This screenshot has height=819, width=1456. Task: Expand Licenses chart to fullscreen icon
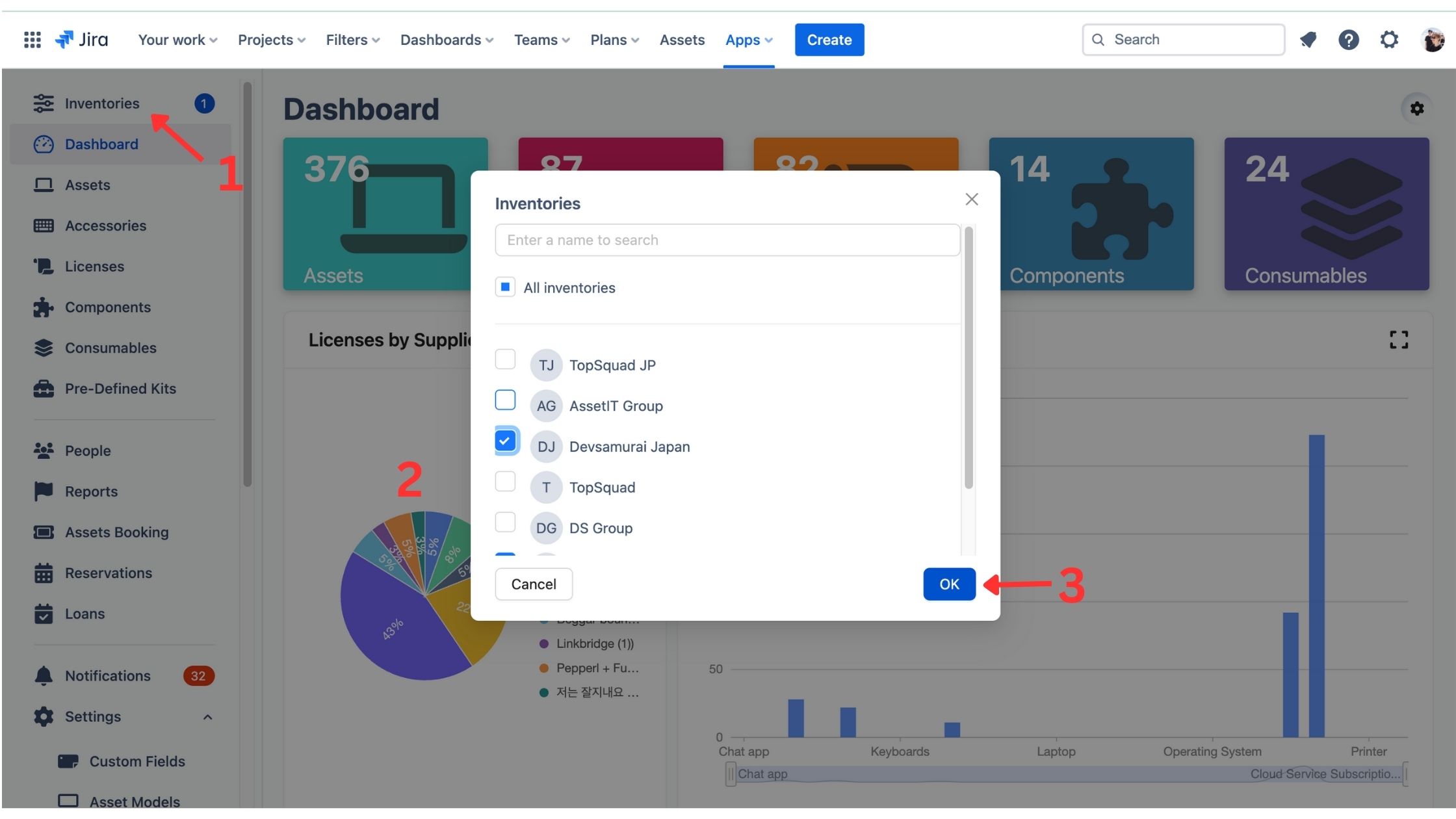[1398, 339]
